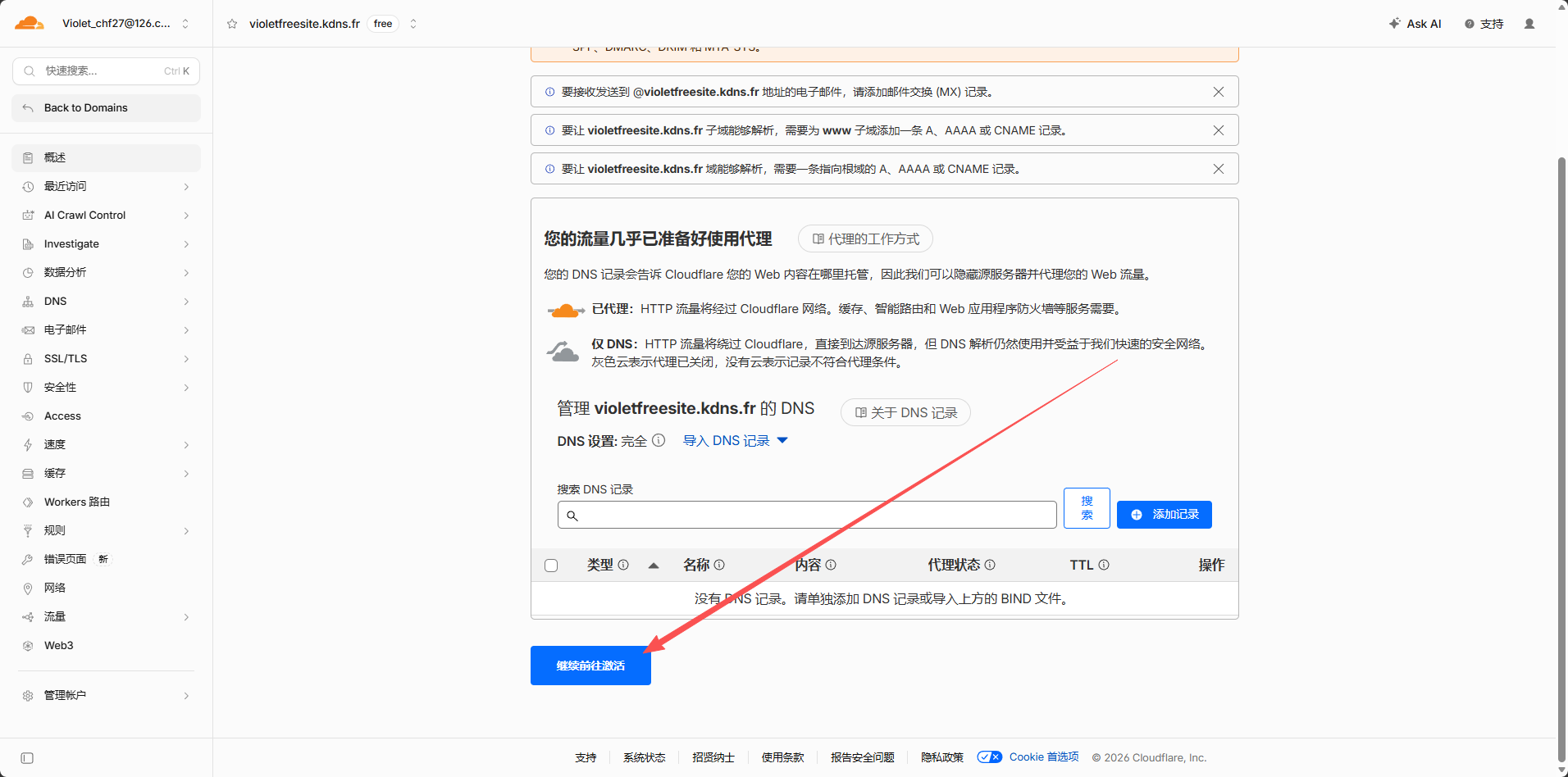
Task: Open 代理的工作方式 link
Action: [x=865, y=239]
